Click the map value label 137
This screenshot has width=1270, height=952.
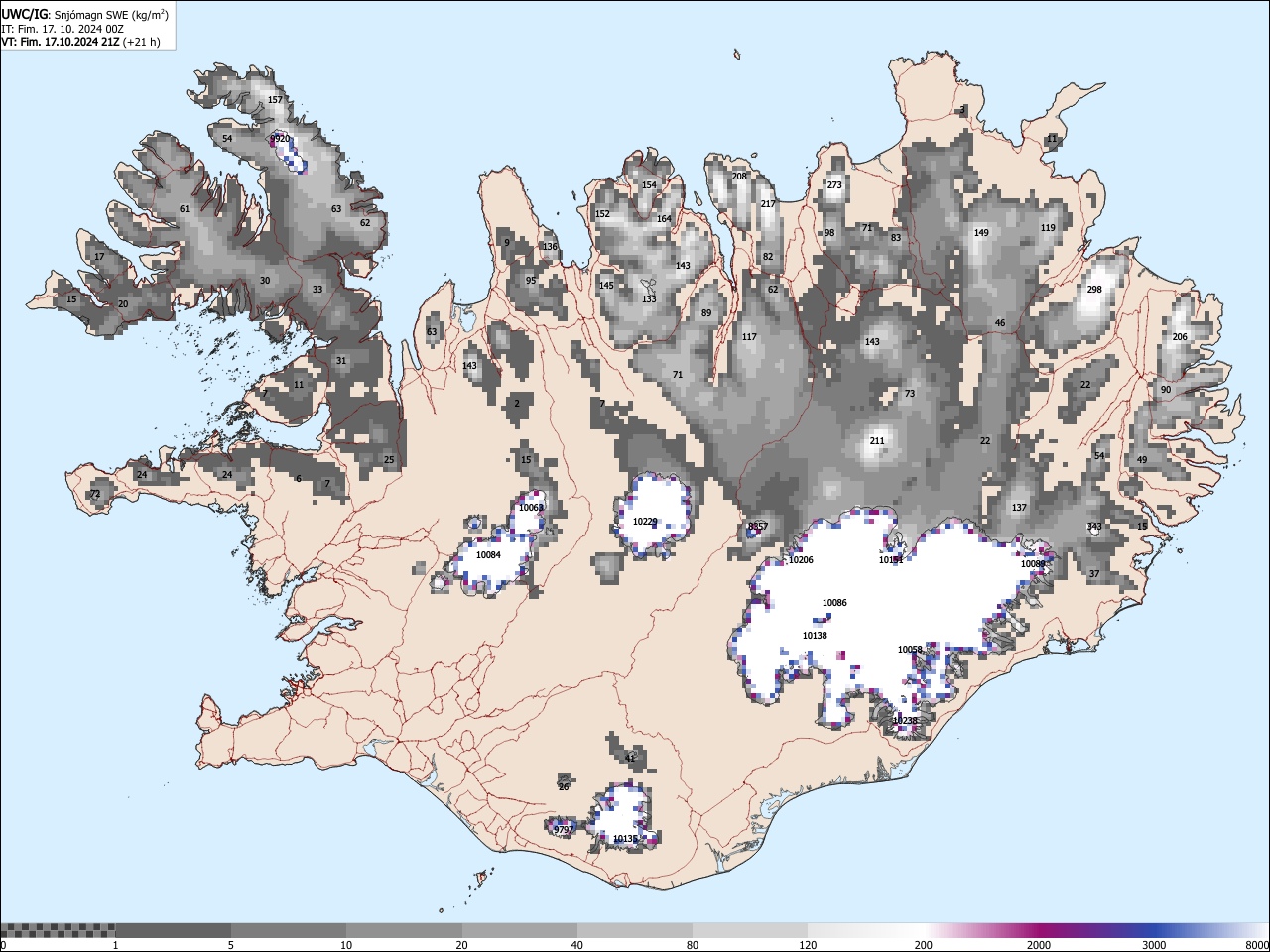pos(1019,508)
